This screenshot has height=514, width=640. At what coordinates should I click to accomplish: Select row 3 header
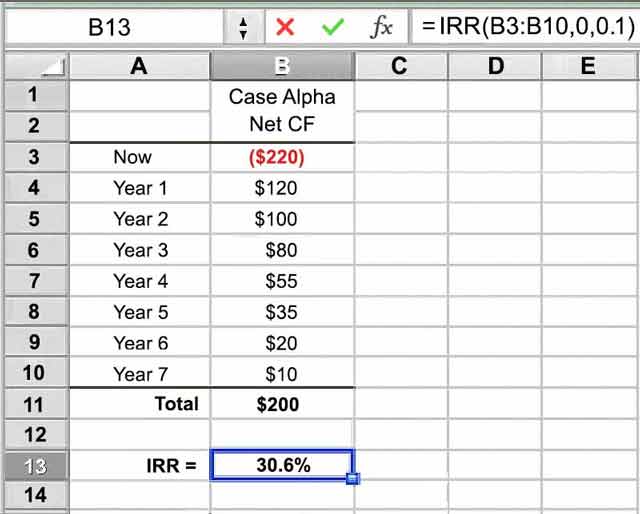point(34,157)
